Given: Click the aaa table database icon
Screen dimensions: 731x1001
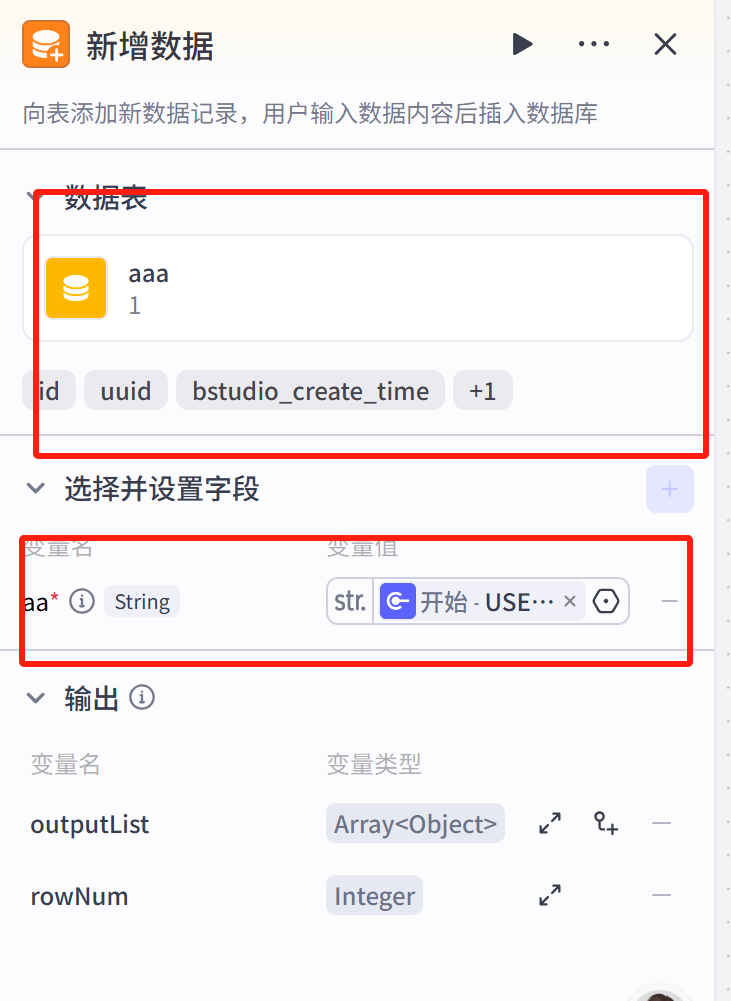Looking at the screenshot, I should tap(76, 288).
